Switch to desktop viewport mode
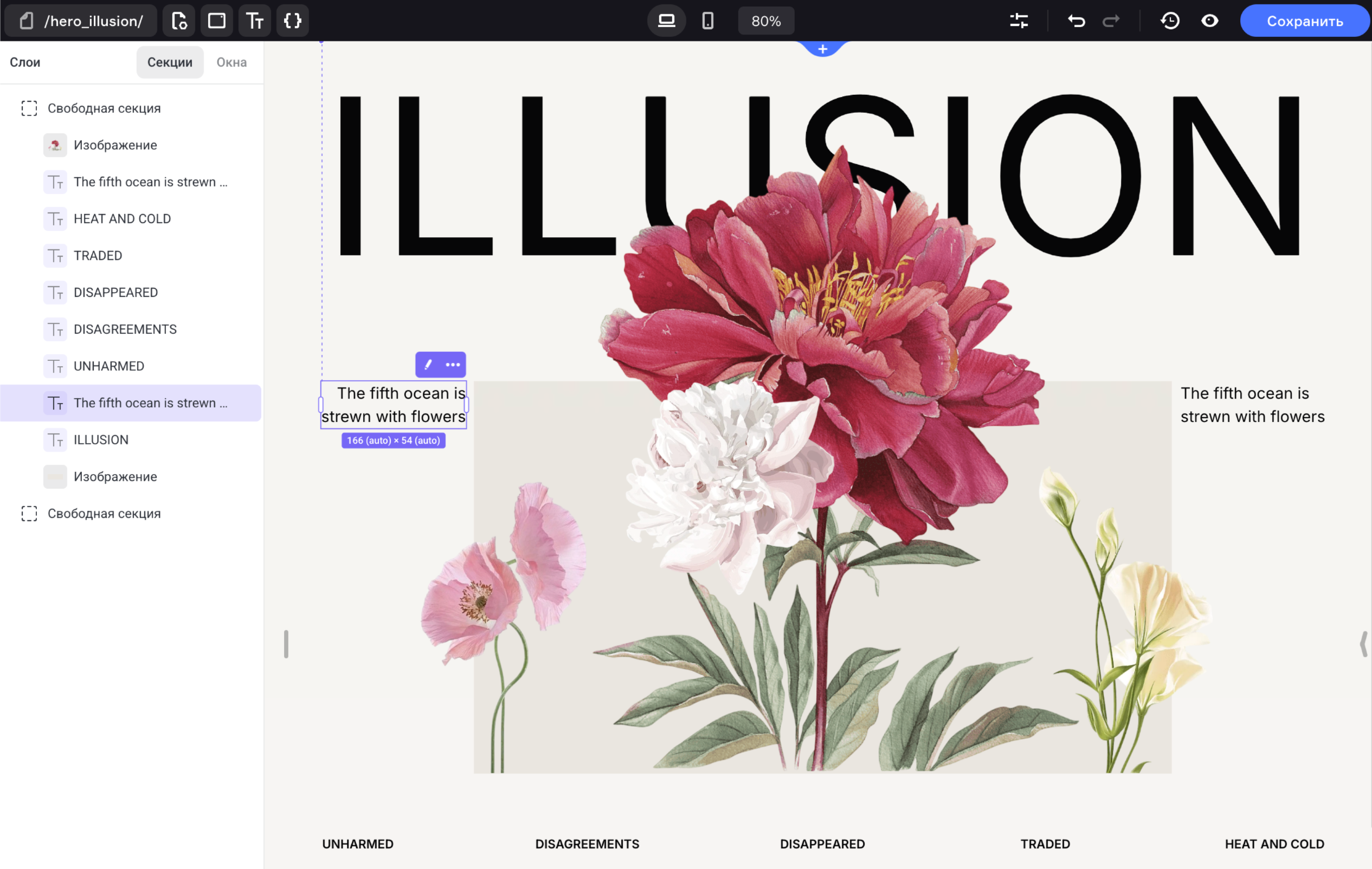1372x869 pixels. (x=666, y=21)
